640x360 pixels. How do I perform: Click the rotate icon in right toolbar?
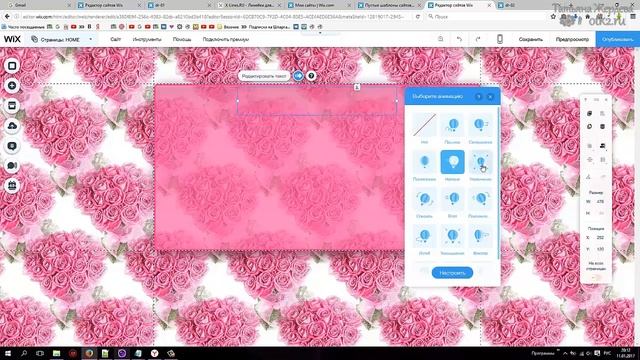[589, 177]
